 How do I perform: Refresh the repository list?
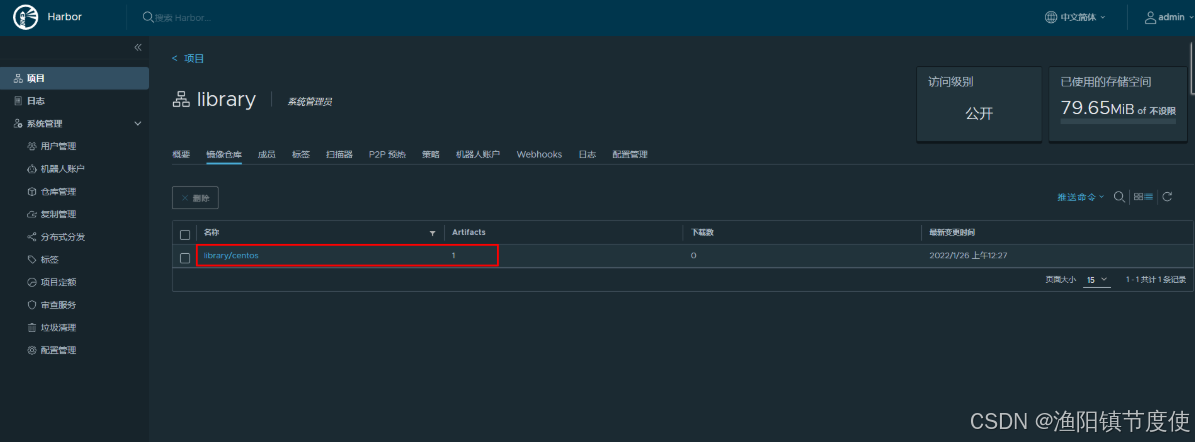[x=1167, y=197]
